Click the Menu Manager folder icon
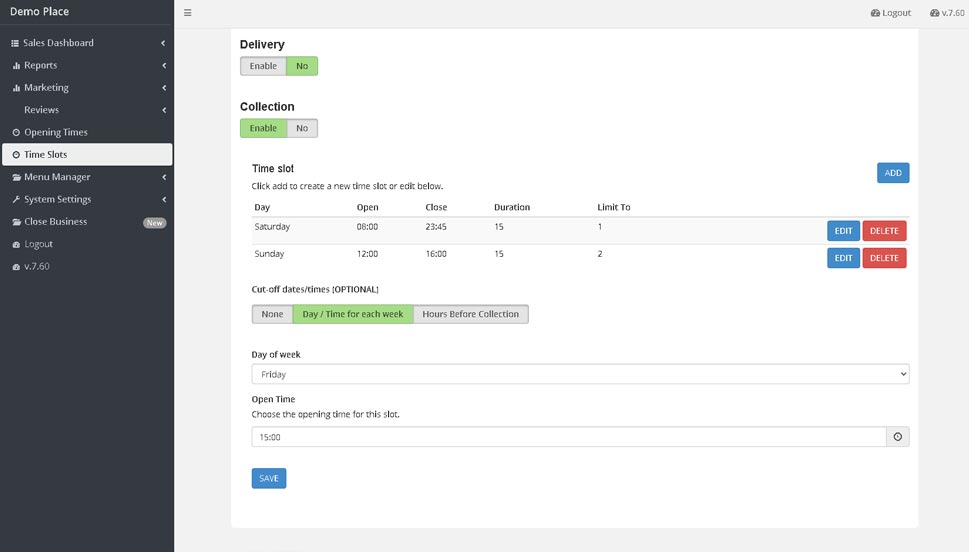The image size is (969, 552). [x=16, y=177]
